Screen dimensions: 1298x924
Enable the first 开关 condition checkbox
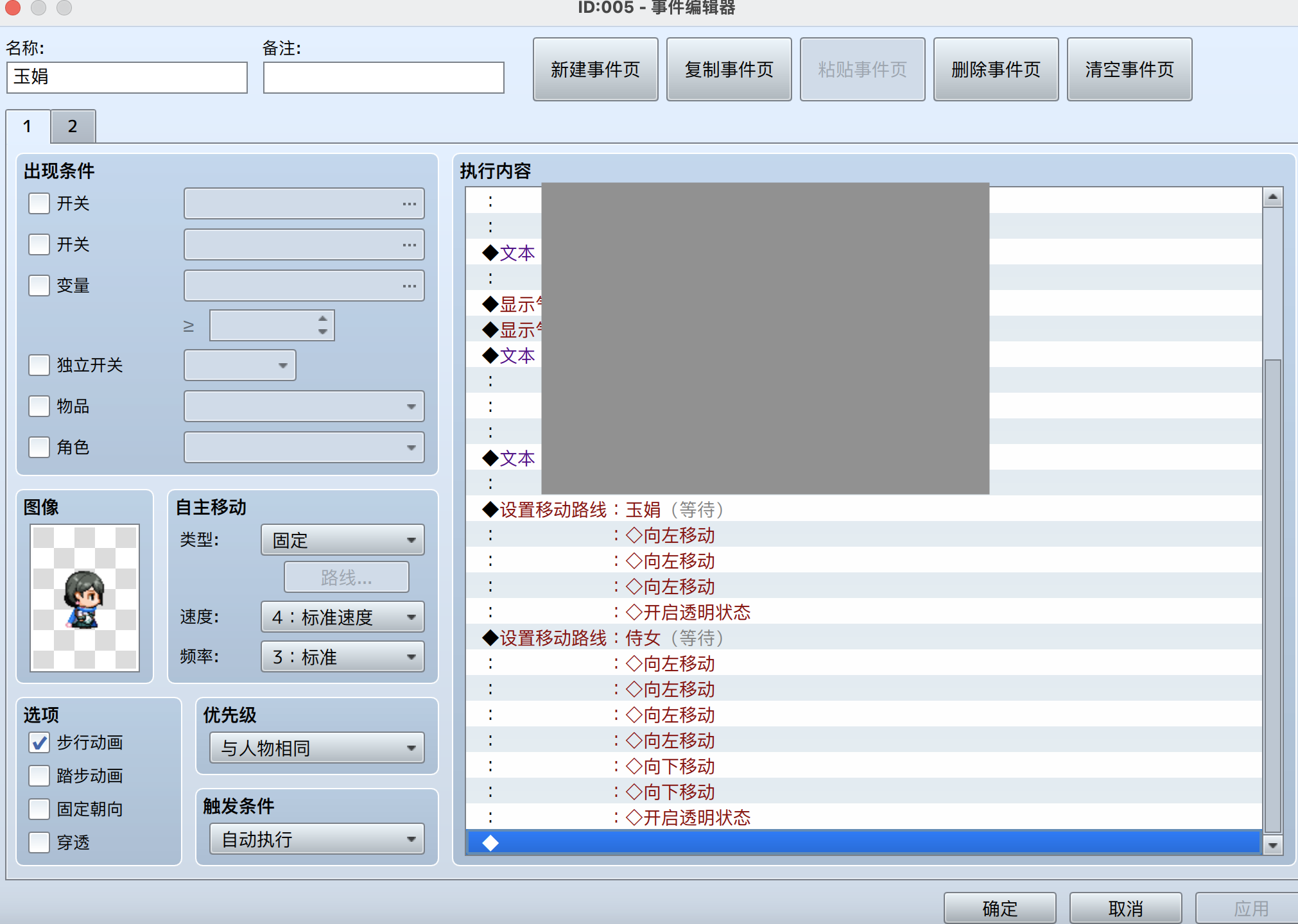pyautogui.click(x=39, y=203)
